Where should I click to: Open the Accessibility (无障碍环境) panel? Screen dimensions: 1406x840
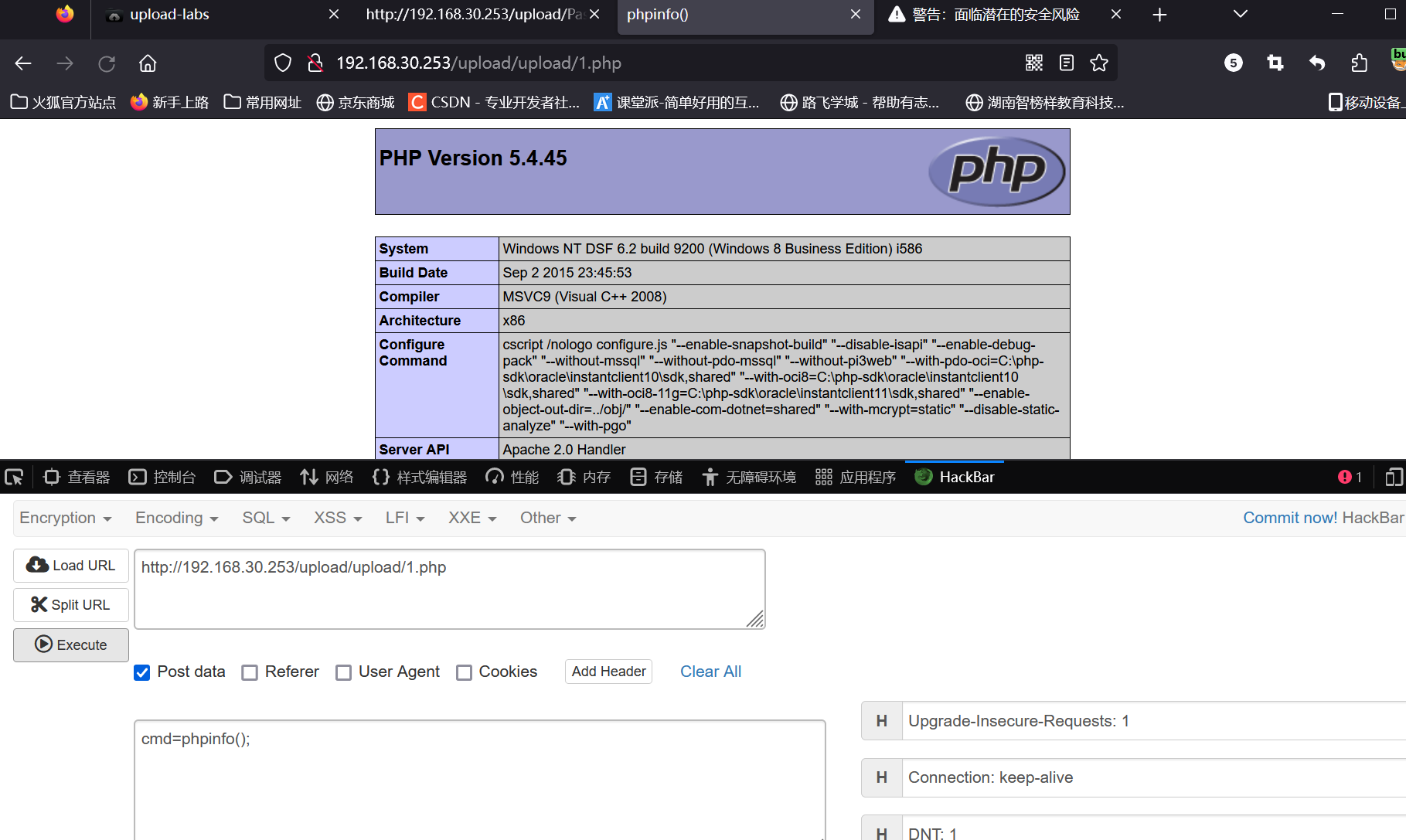click(x=748, y=478)
